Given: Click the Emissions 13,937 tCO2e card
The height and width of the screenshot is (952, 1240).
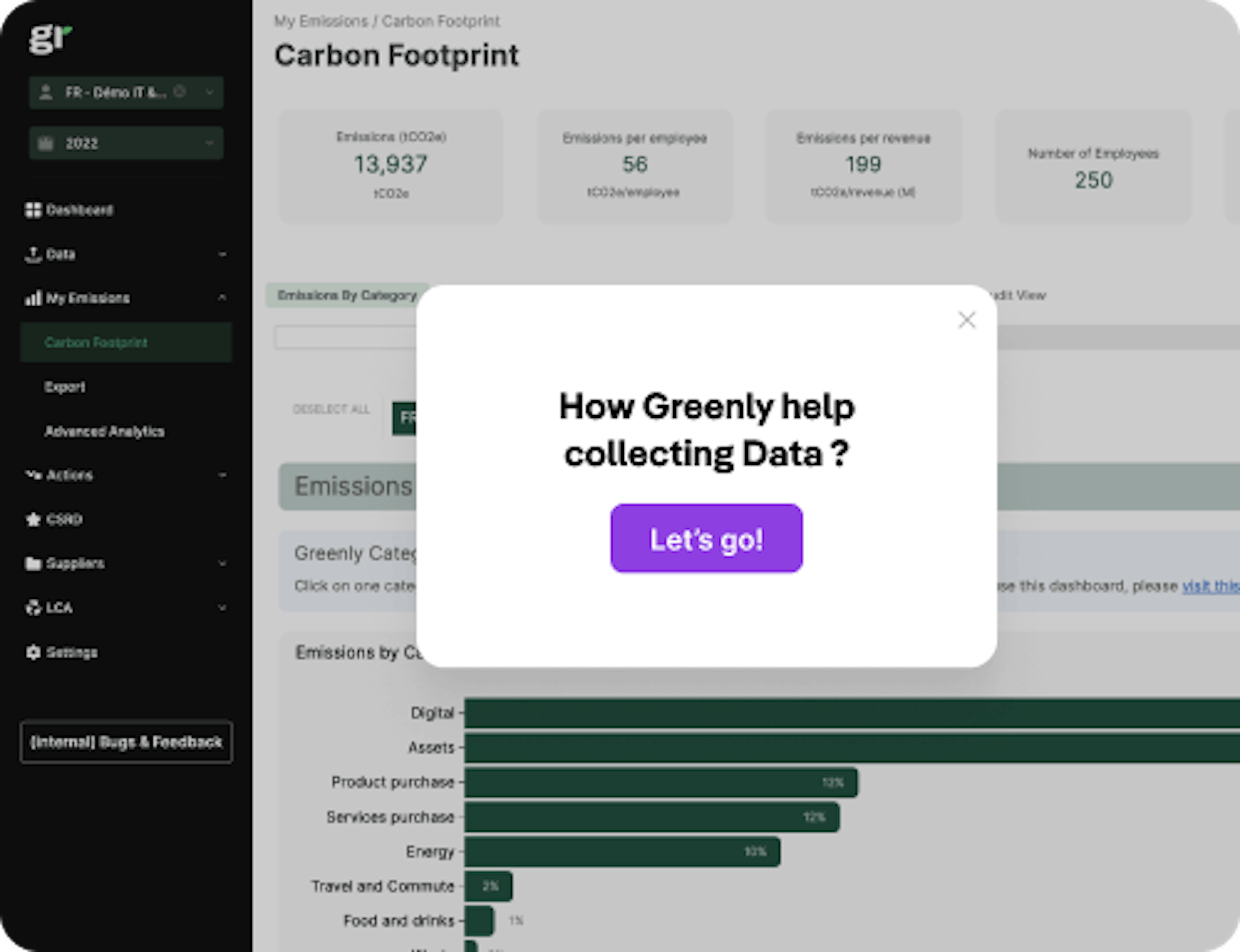Looking at the screenshot, I should point(391,166).
